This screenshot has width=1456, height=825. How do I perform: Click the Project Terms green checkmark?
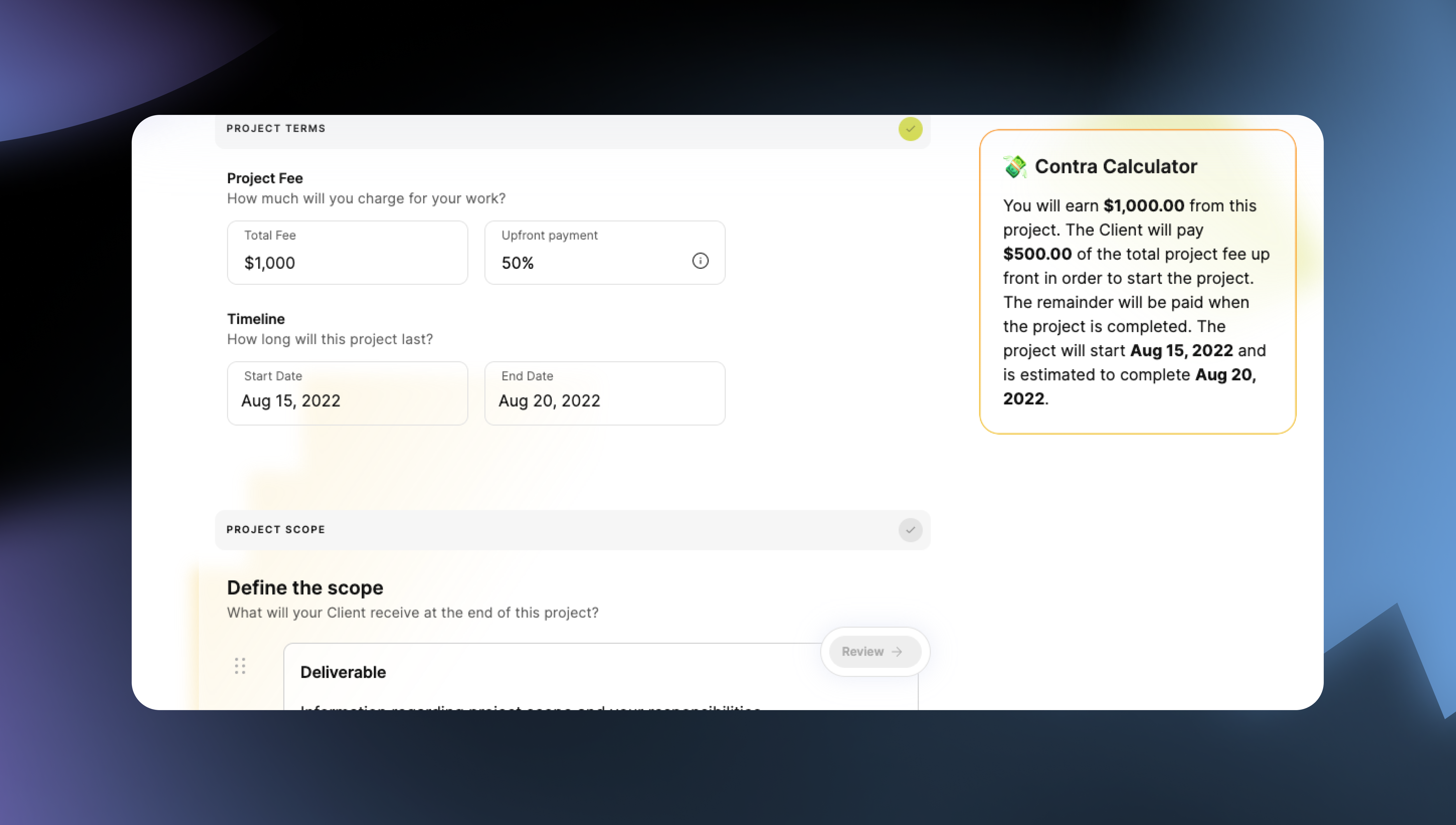coord(910,129)
